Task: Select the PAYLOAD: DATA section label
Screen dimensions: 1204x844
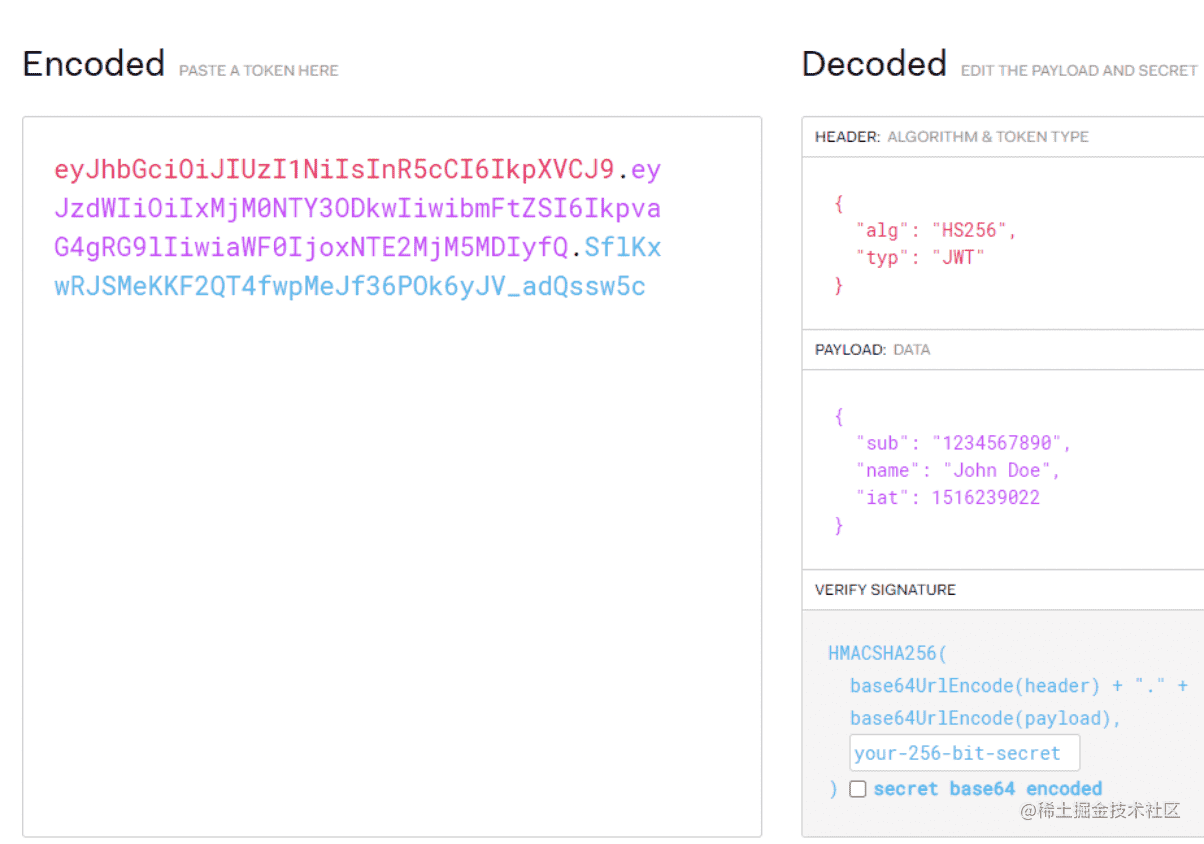Action: 872,350
